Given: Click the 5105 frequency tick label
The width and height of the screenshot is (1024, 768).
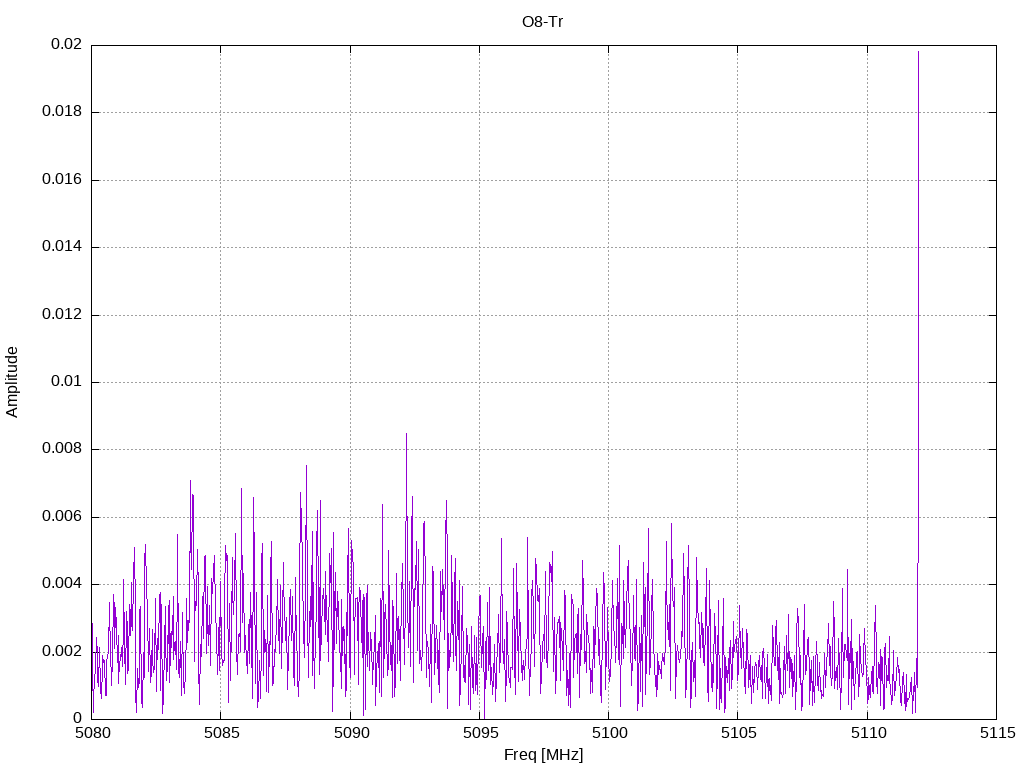Looking at the screenshot, I should tap(737, 733).
